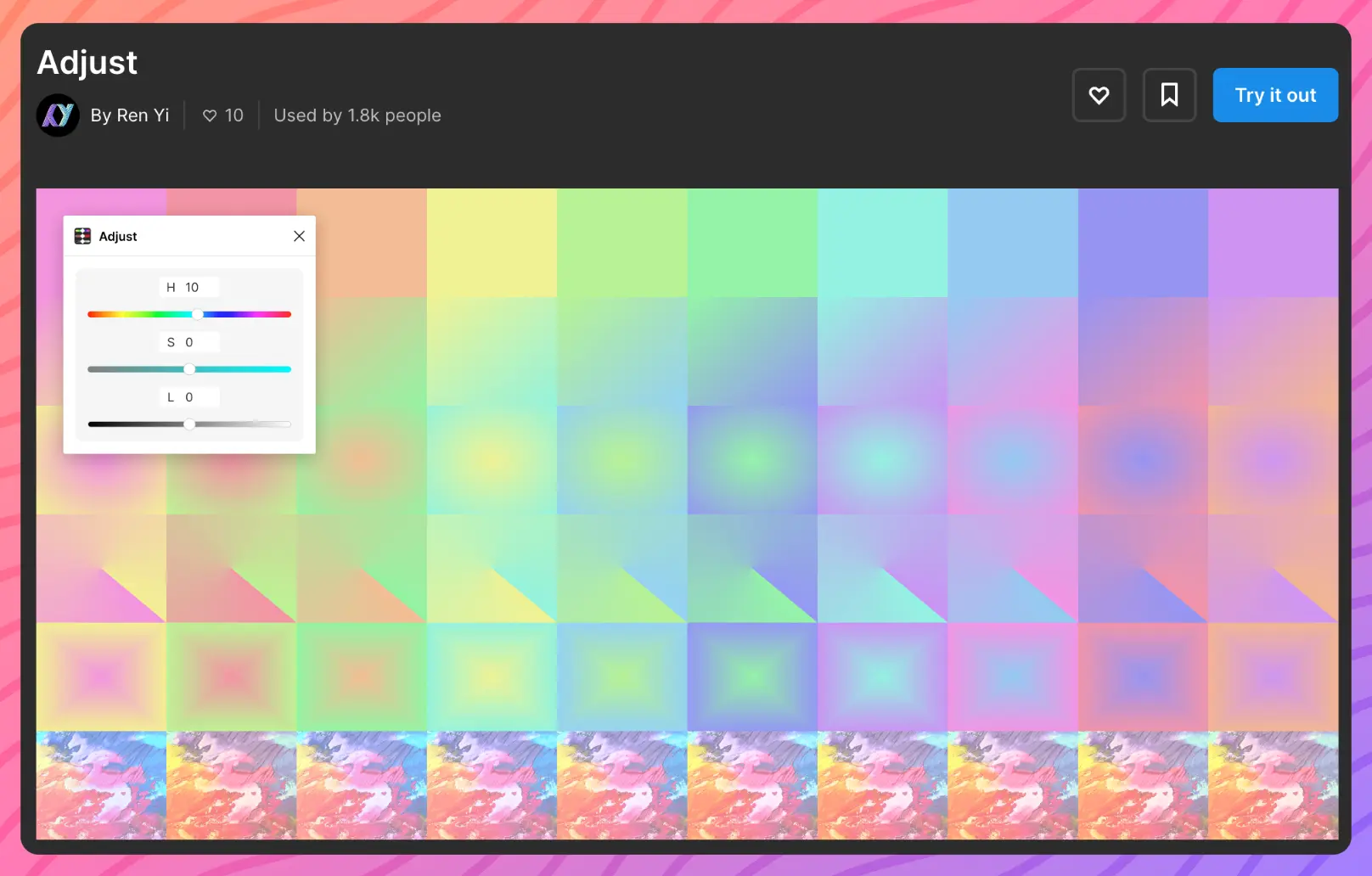
Task: Click the Adjust plugin logo icon
Action: 82,236
